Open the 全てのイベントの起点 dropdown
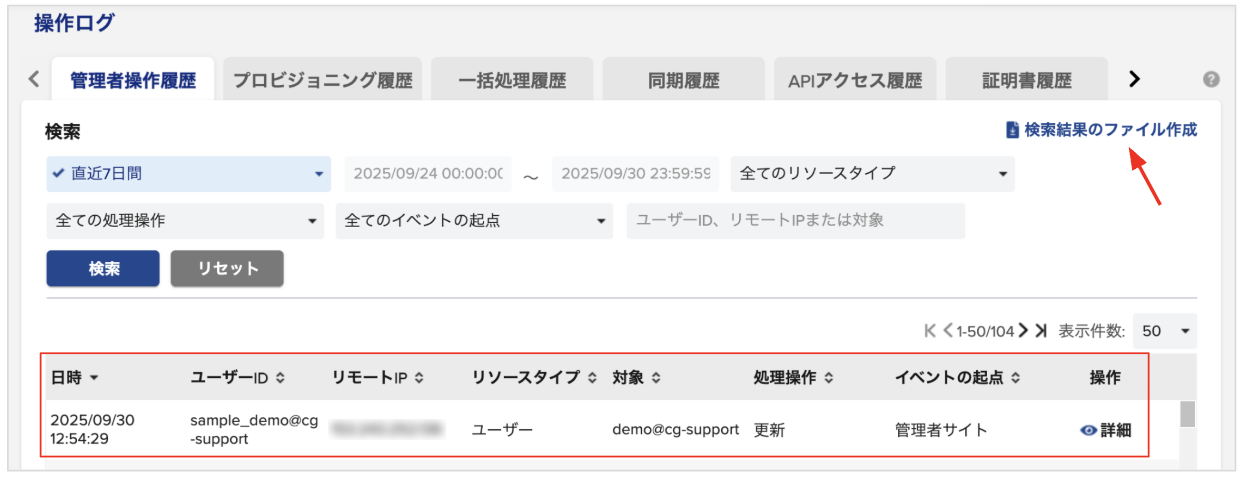Screen dimensions: 1244x478 coord(474,221)
